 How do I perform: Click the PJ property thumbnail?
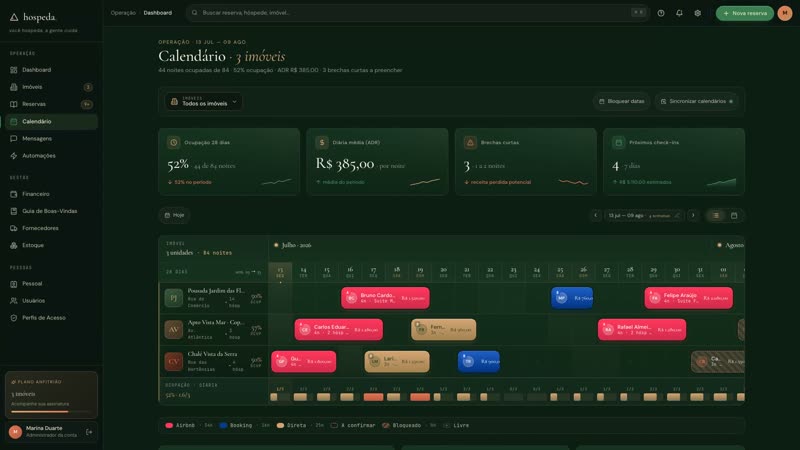pos(173,298)
